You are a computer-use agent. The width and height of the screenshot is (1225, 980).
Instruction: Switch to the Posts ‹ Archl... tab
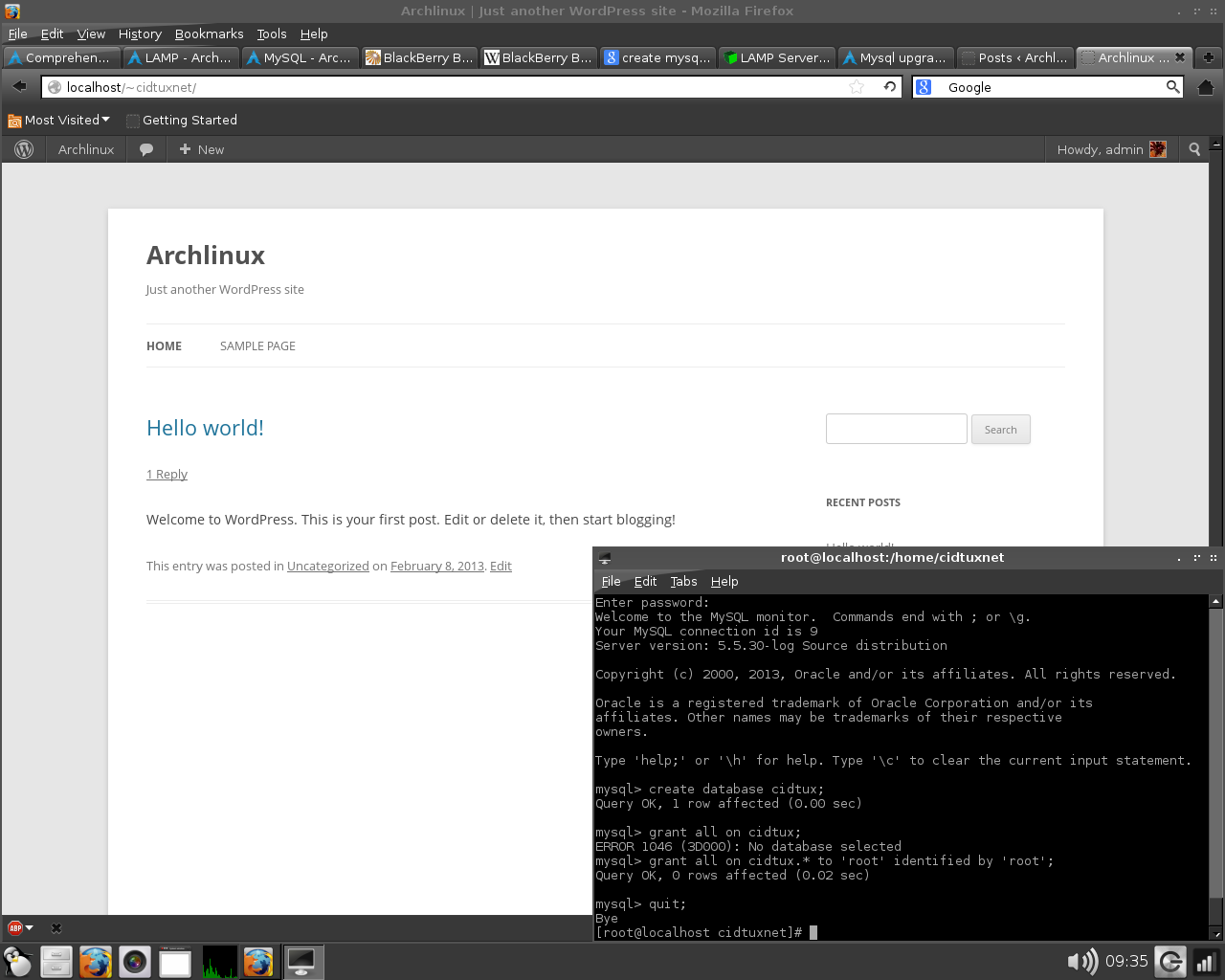(1015, 57)
